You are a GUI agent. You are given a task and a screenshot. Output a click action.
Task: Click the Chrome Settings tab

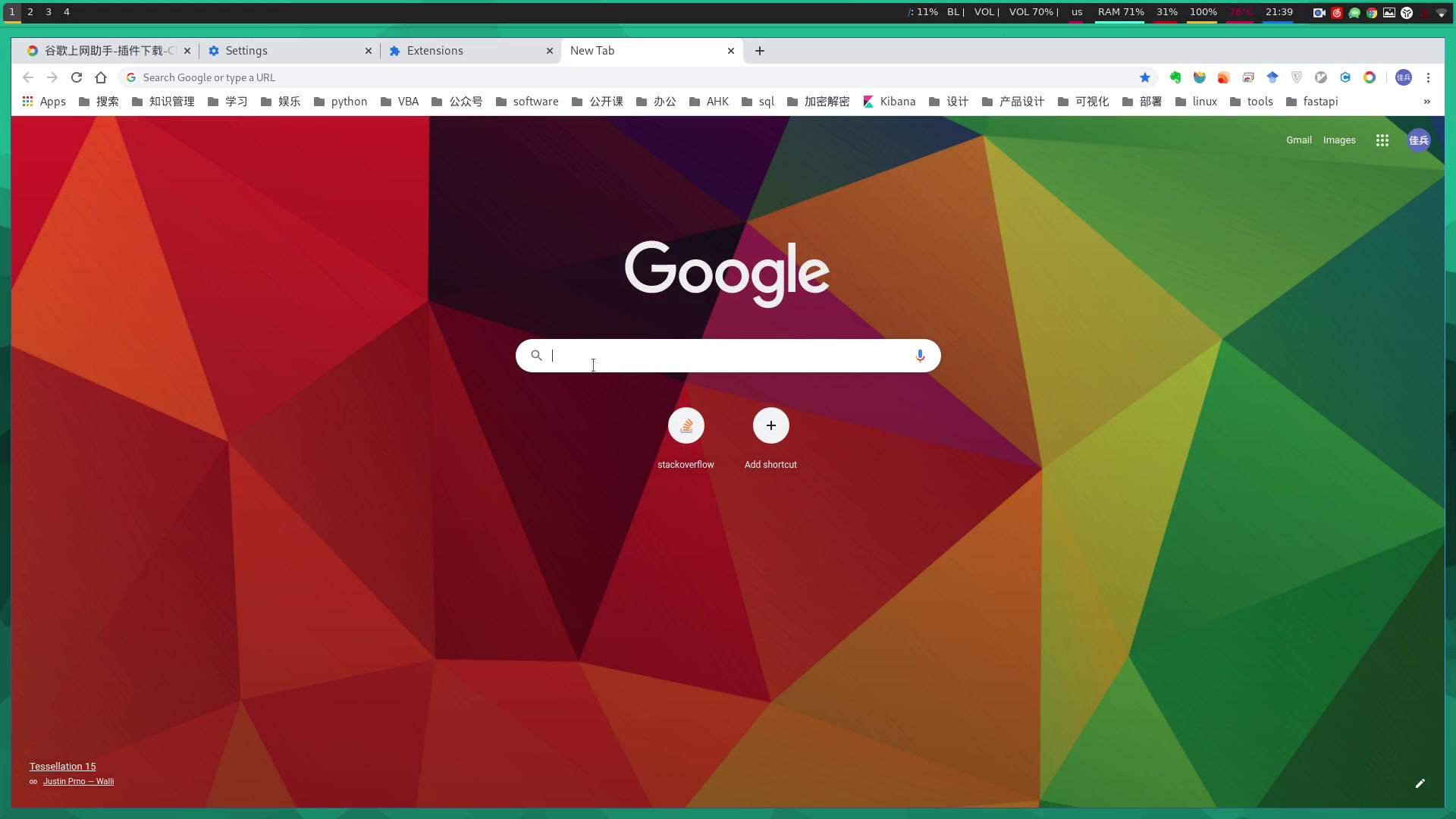click(244, 50)
